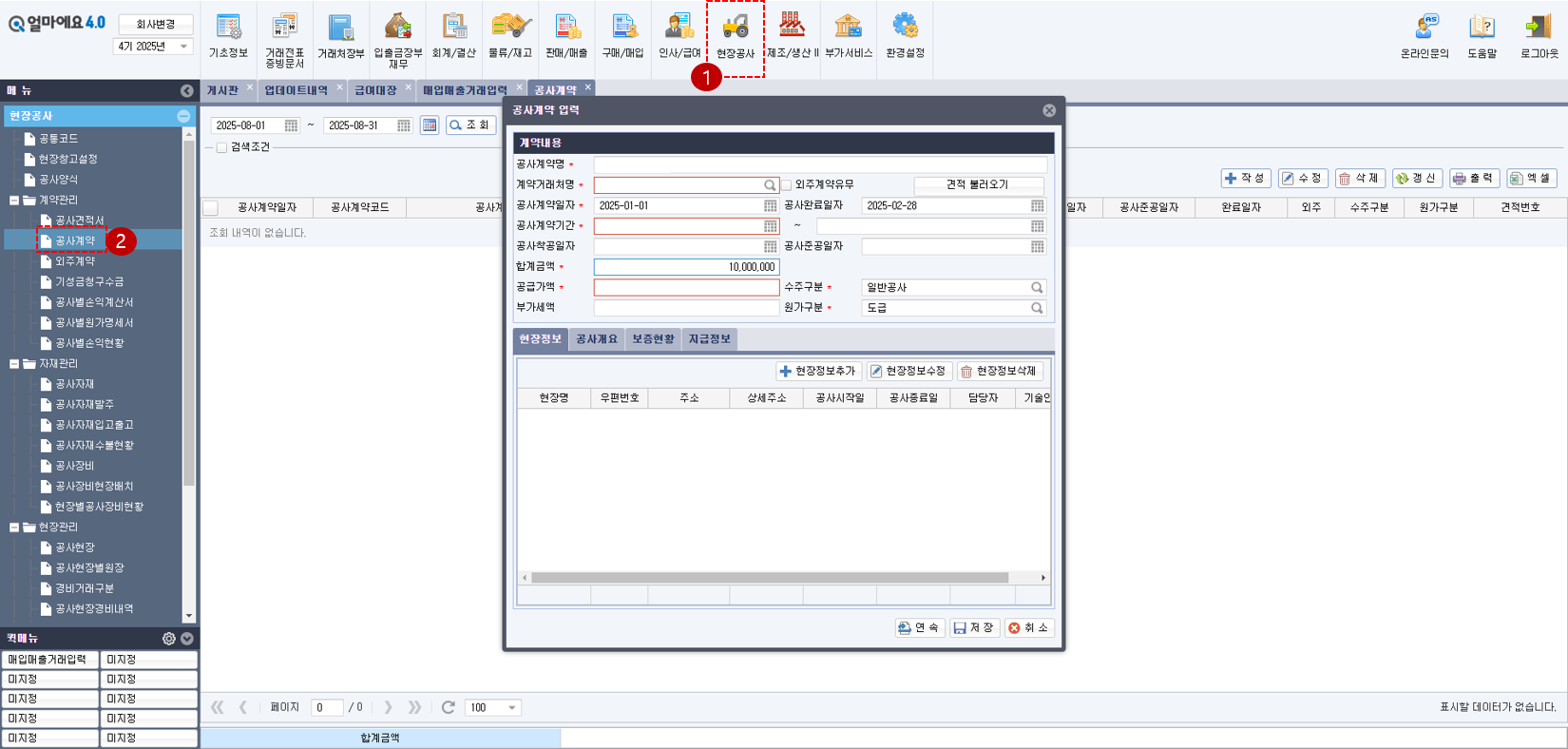Open the 도움말 help icon
Viewport: 1568px width, 749px height.
pyautogui.click(x=1482, y=36)
